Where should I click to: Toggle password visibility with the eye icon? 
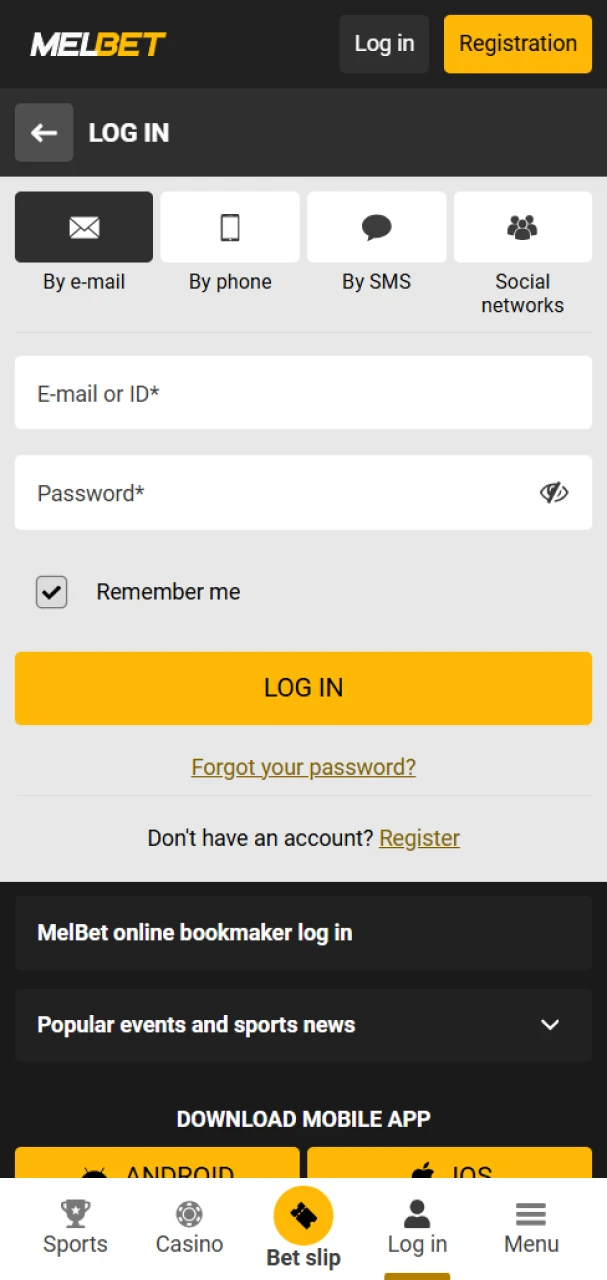click(x=553, y=492)
